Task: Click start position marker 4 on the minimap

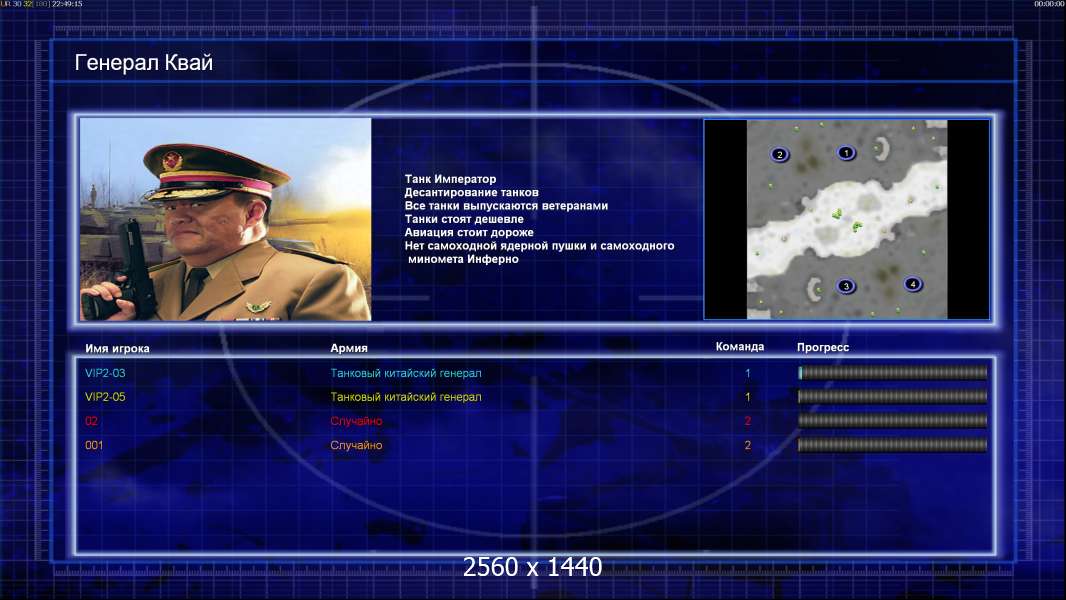Action: (x=913, y=284)
